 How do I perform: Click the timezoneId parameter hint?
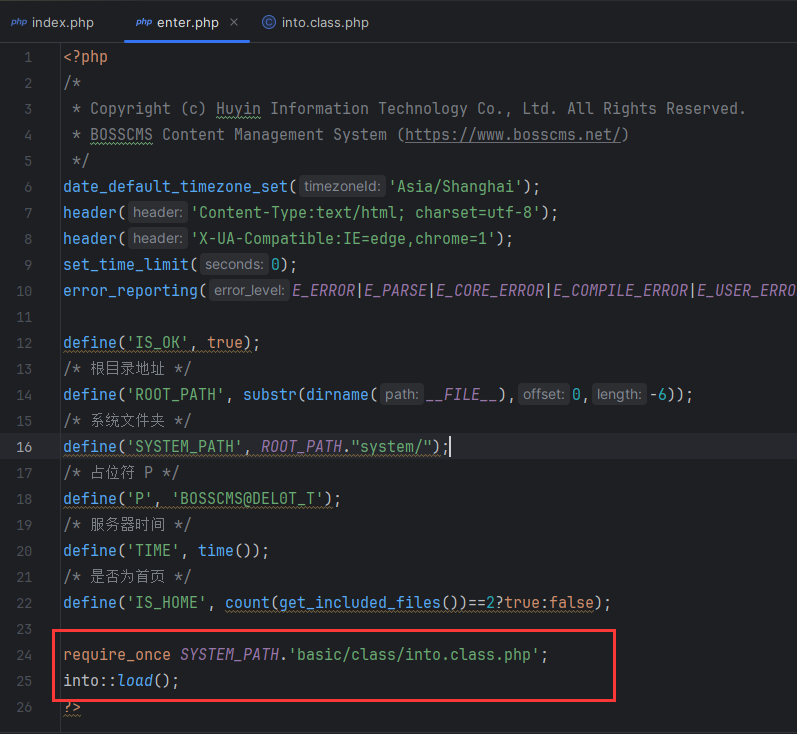click(x=342, y=186)
